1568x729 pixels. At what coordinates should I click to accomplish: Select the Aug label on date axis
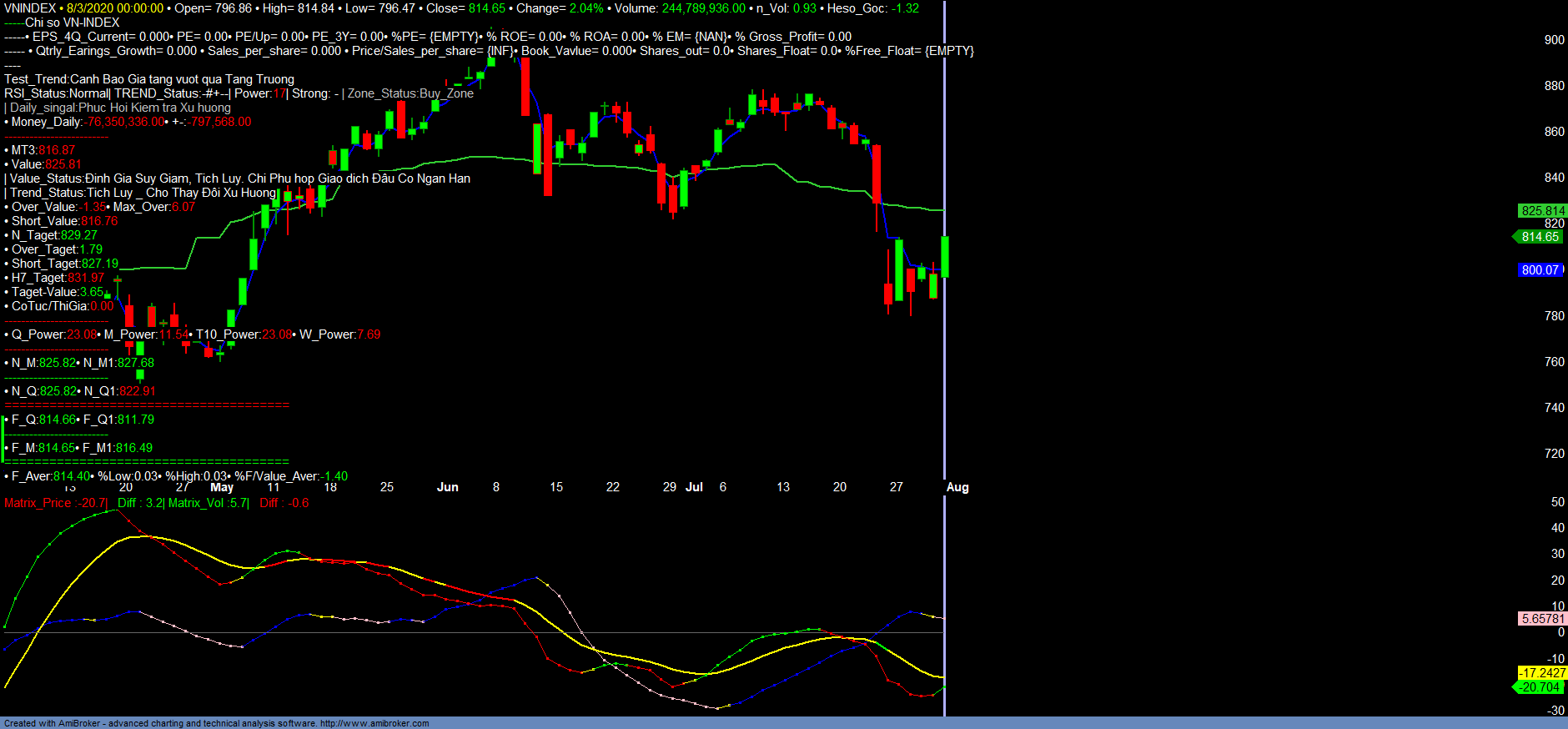click(x=957, y=487)
